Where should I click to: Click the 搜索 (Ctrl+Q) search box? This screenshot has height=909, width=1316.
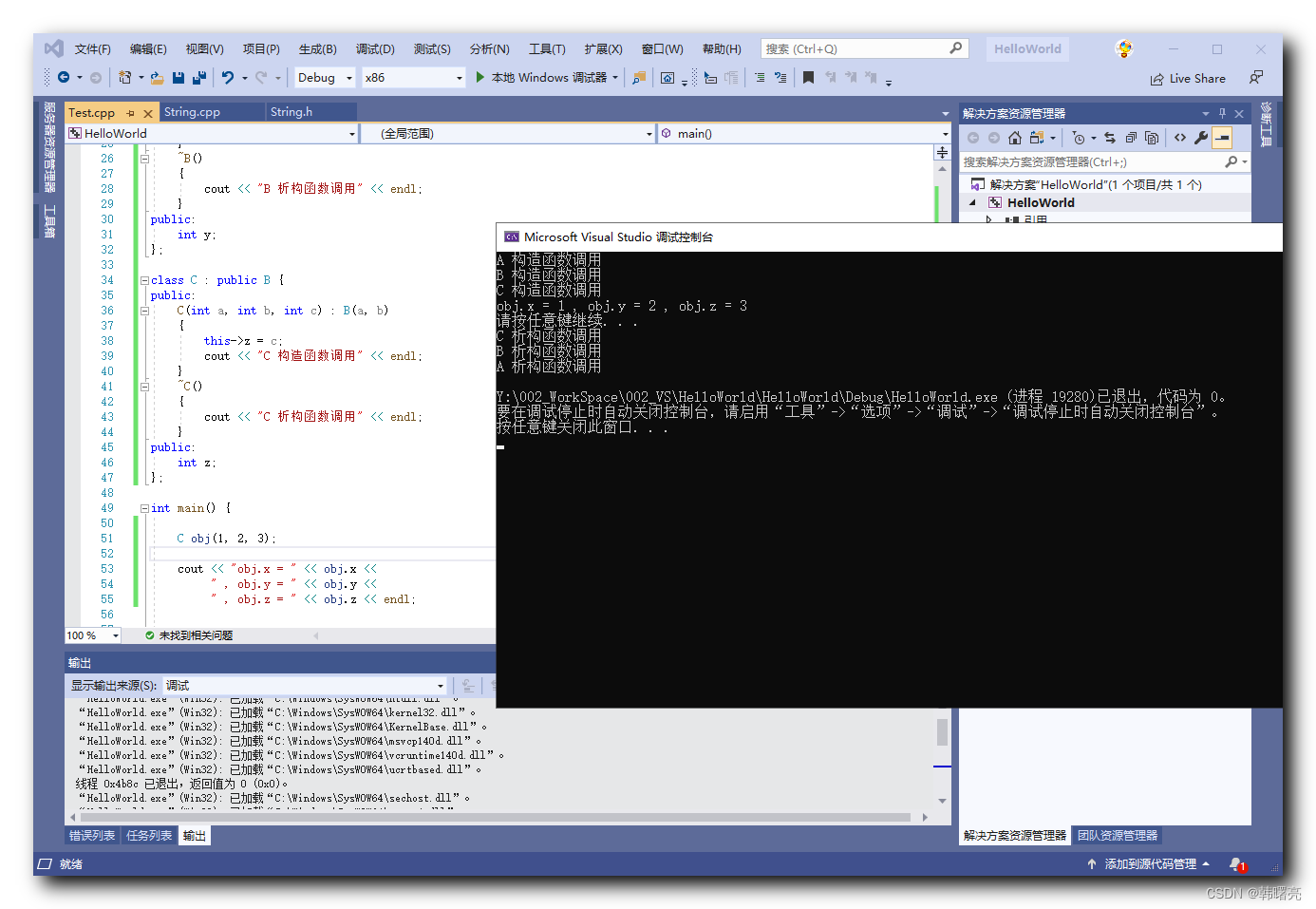[863, 48]
